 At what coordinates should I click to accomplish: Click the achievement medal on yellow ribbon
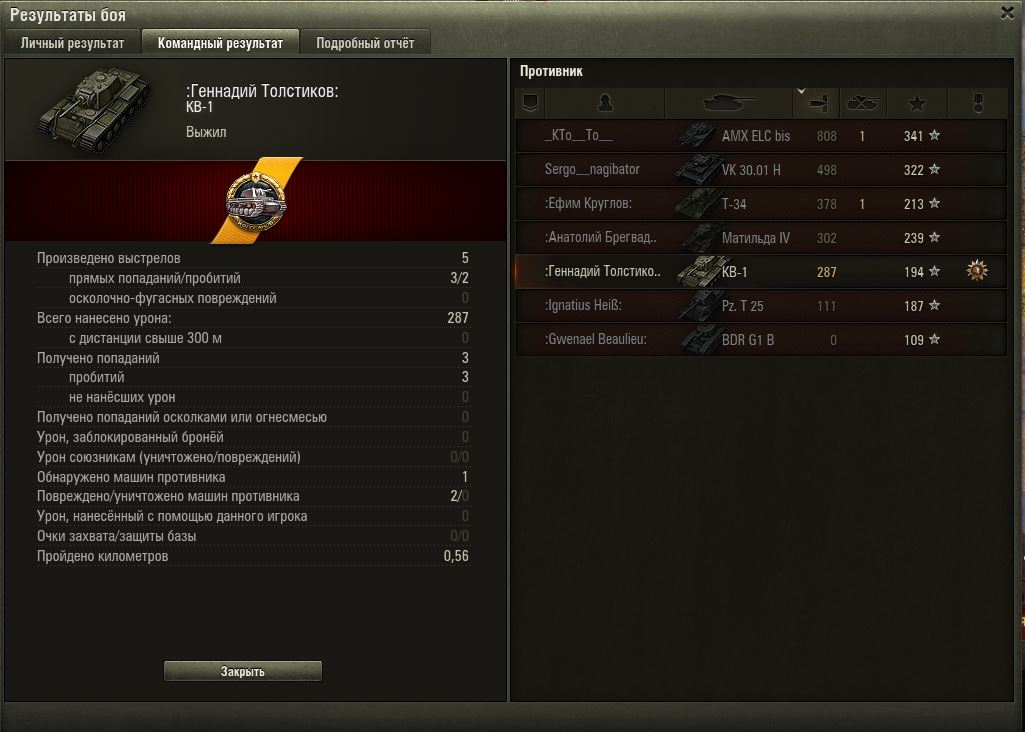[256, 201]
